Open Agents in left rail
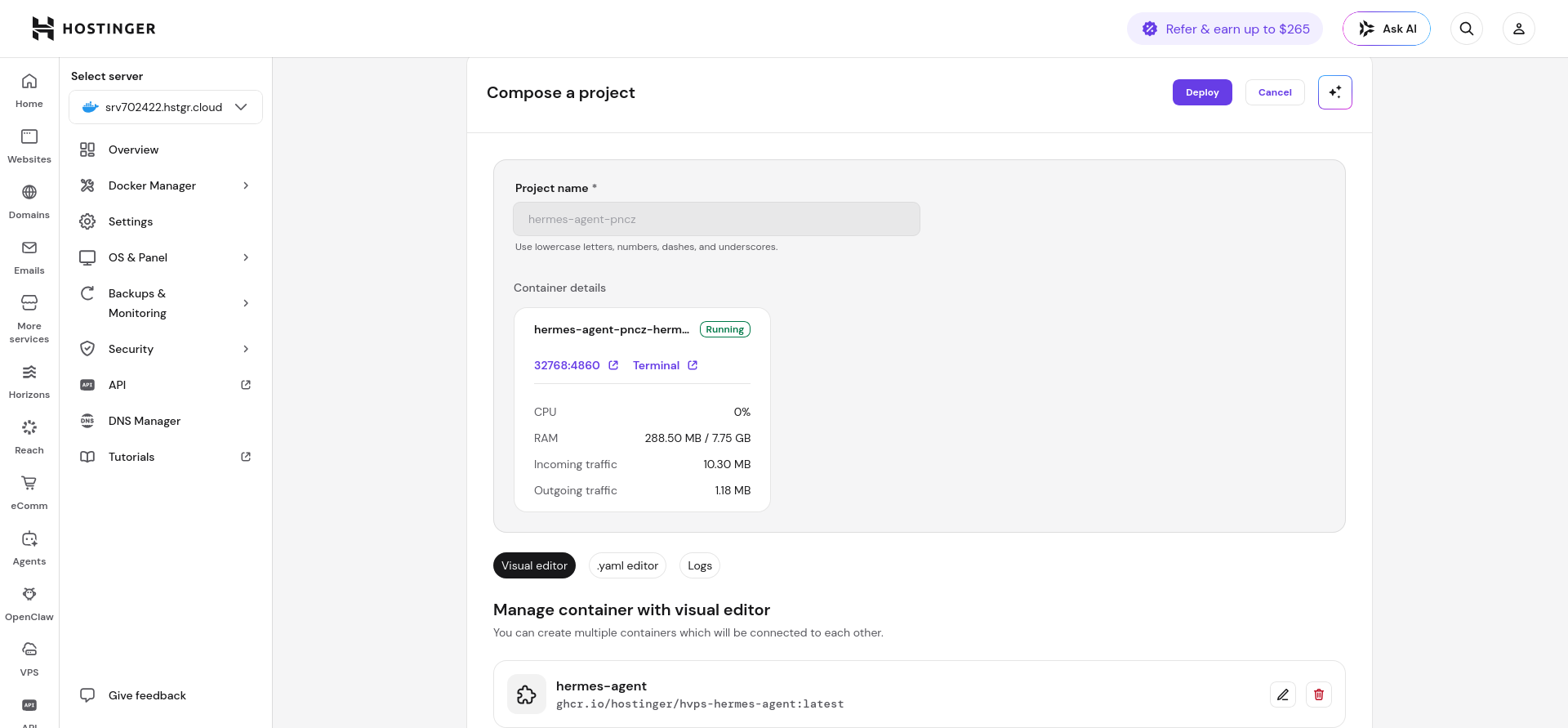Screen dimensions: 1568x728 click(29, 548)
